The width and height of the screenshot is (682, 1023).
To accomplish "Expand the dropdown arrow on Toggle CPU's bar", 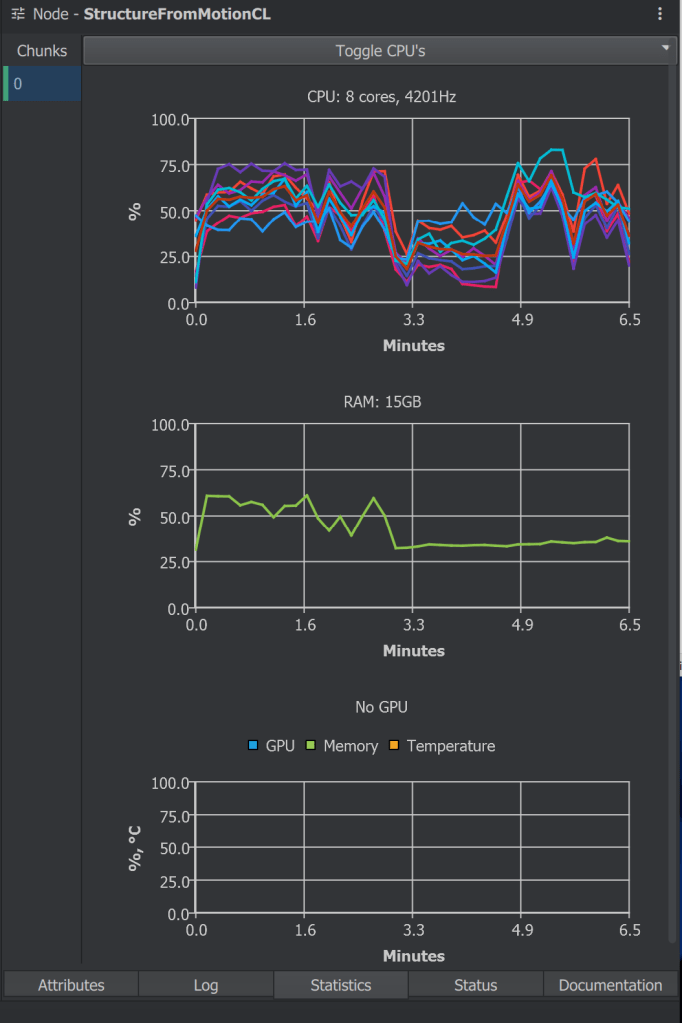I will coord(665,48).
